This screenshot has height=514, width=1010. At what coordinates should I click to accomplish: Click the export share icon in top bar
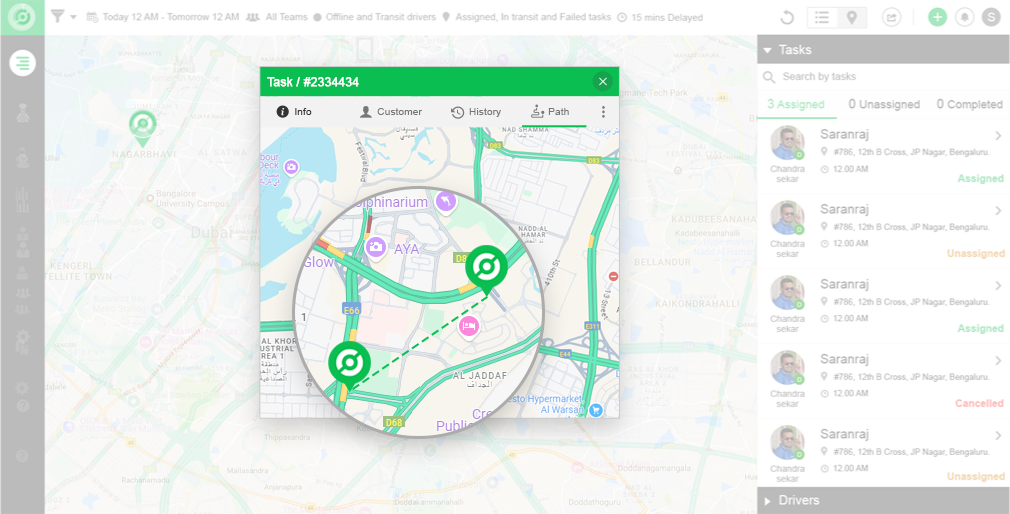pyautogui.click(x=891, y=17)
